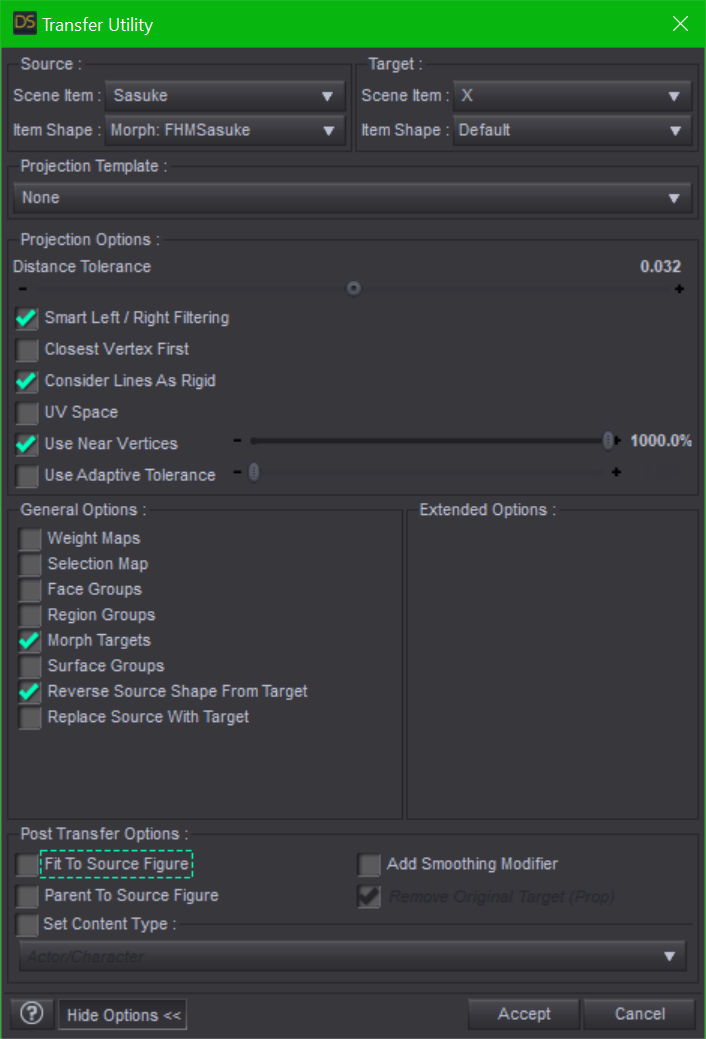Expand the Projection Template dropdown

(x=352, y=198)
